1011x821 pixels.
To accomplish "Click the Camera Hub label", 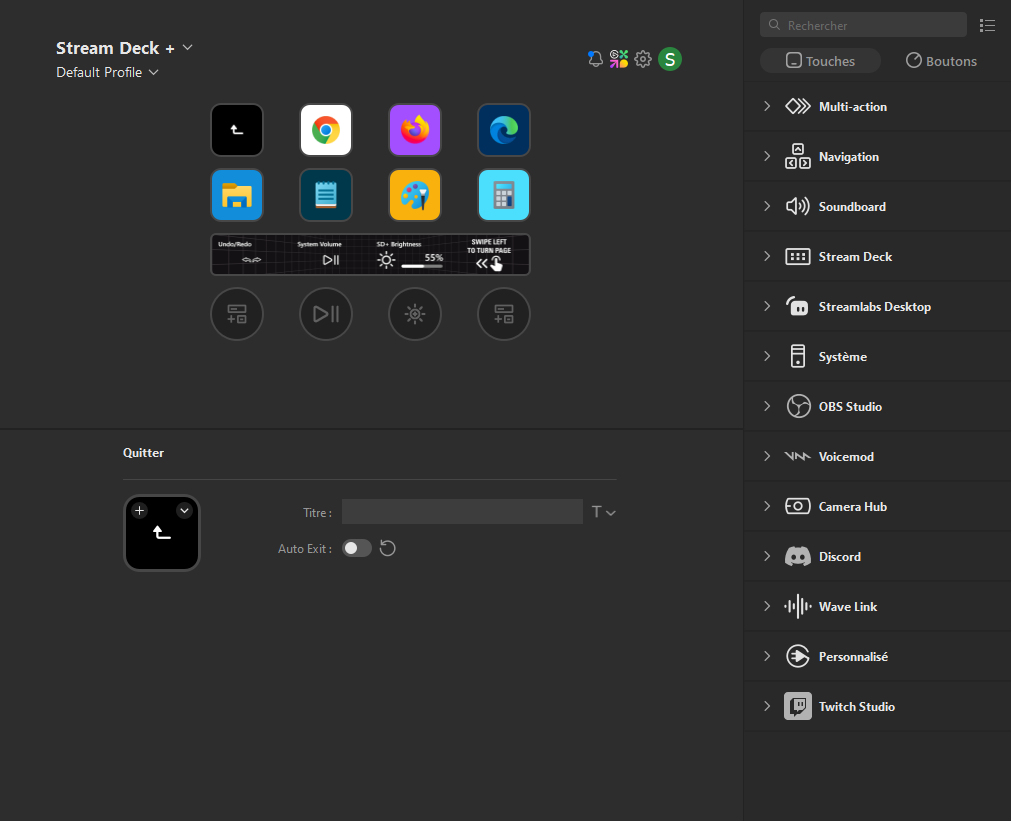I will click(x=852, y=506).
